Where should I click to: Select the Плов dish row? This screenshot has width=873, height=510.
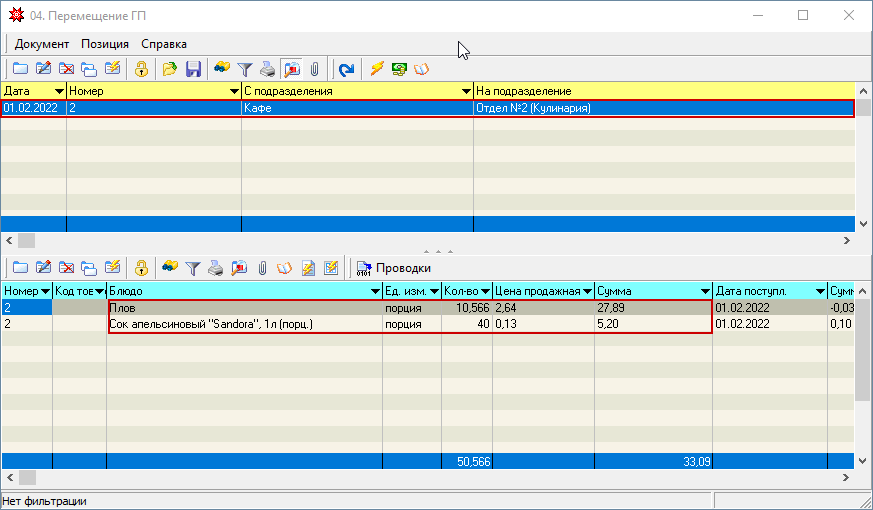(x=244, y=308)
